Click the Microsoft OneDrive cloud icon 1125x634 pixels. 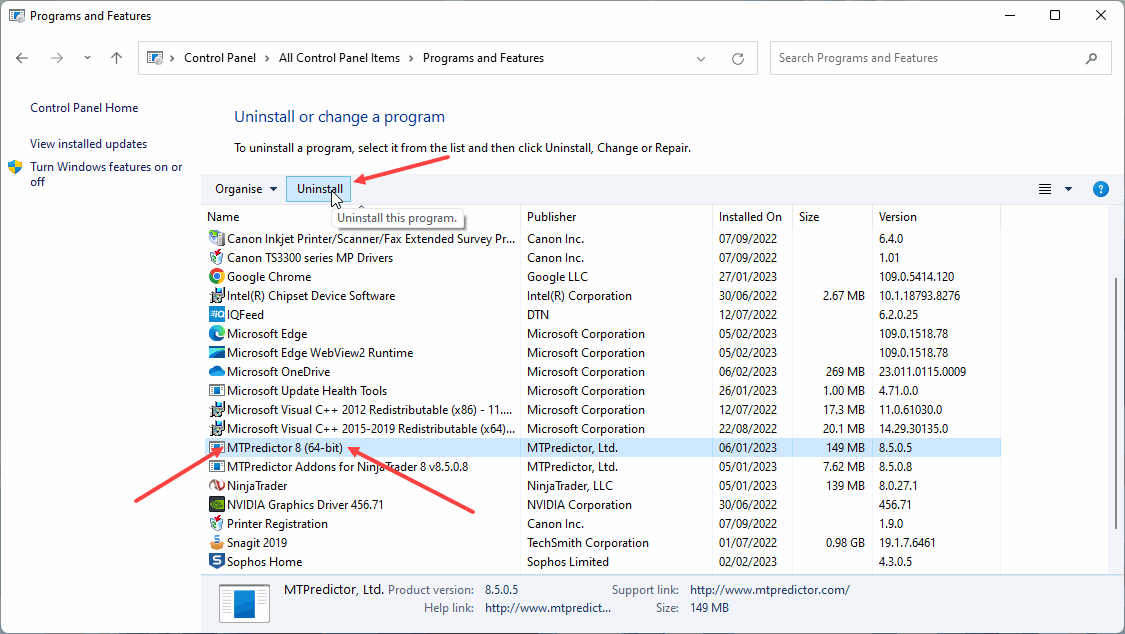(x=217, y=372)
